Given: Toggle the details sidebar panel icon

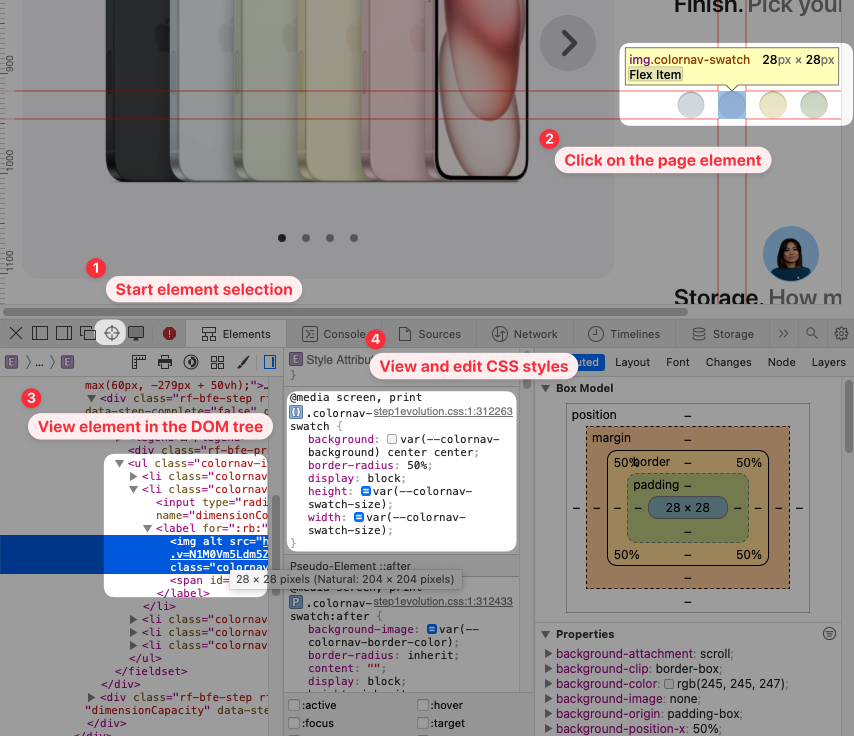Looking at the screenshot, I should point(270,362).
